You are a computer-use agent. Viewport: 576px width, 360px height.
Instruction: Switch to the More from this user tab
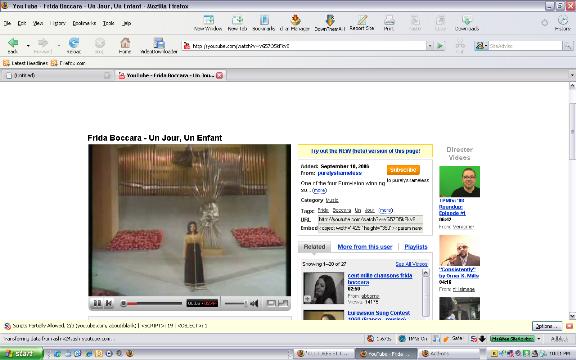point(365,247)
